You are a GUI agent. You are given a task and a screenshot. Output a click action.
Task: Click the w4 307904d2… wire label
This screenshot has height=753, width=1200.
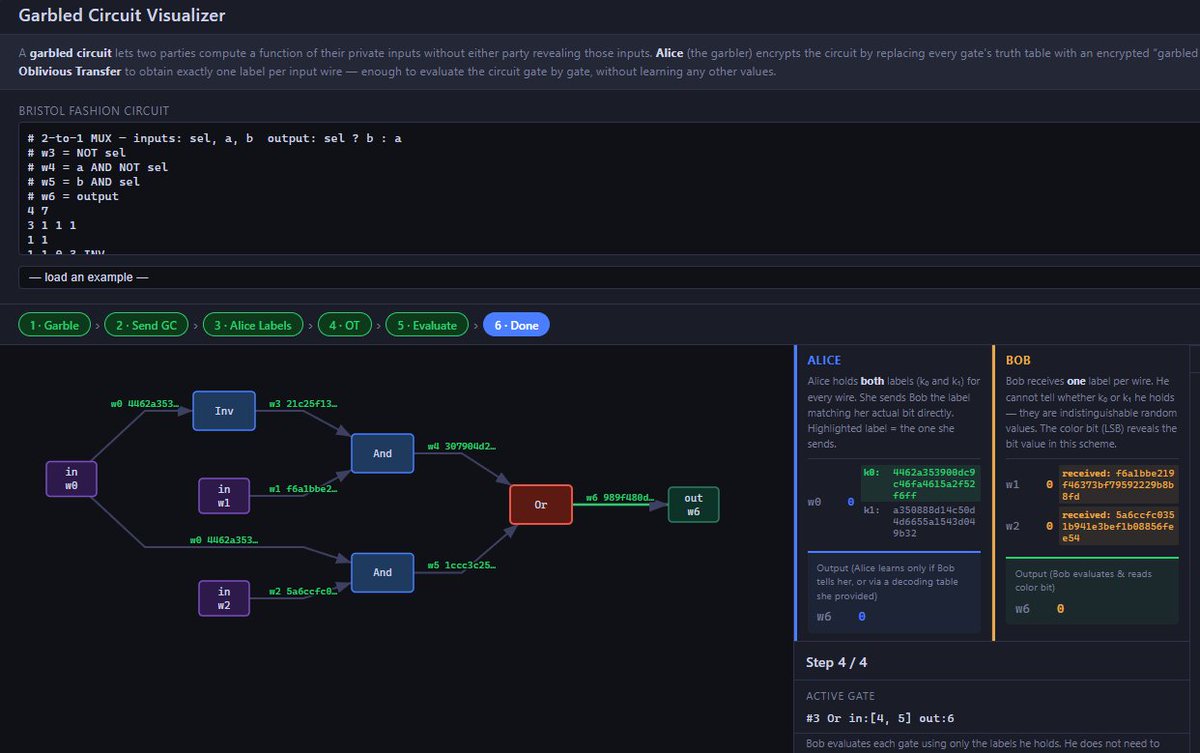[x=462, y=446]
